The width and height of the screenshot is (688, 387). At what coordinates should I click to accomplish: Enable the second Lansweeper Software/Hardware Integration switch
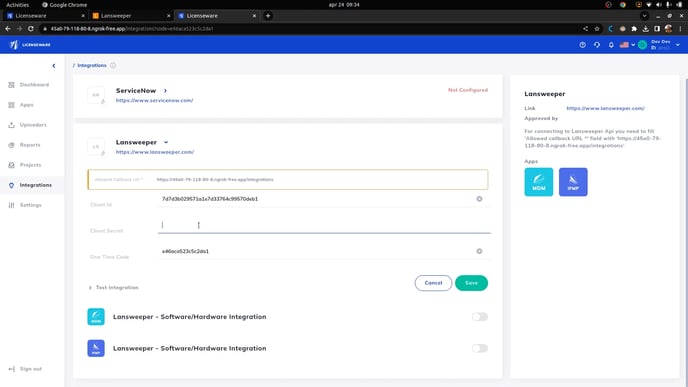480,348
